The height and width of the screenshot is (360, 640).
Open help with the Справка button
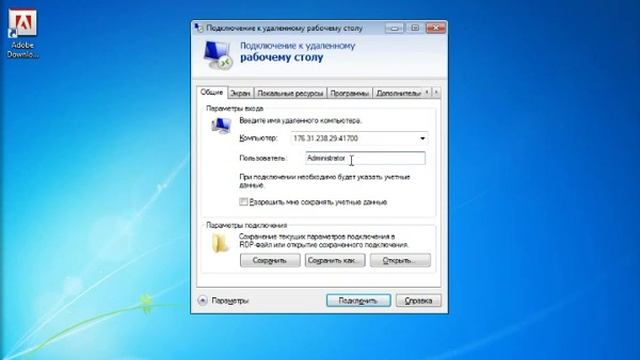point(418,301)
